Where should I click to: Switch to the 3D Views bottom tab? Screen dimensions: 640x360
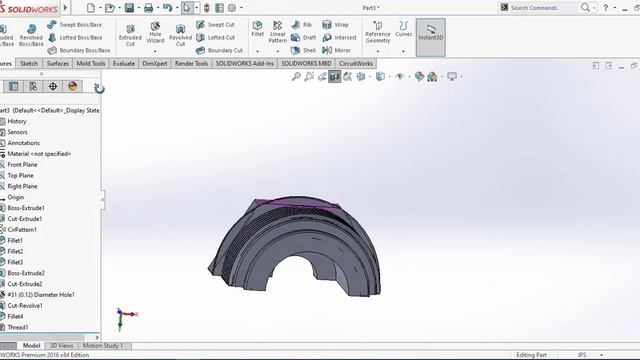pos(61,346)
